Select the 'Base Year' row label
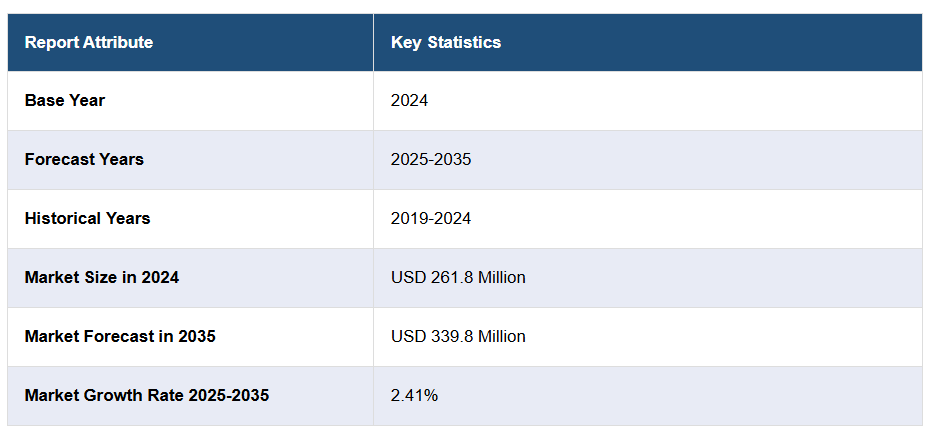 pyautogui.click(x=65, y=100)
